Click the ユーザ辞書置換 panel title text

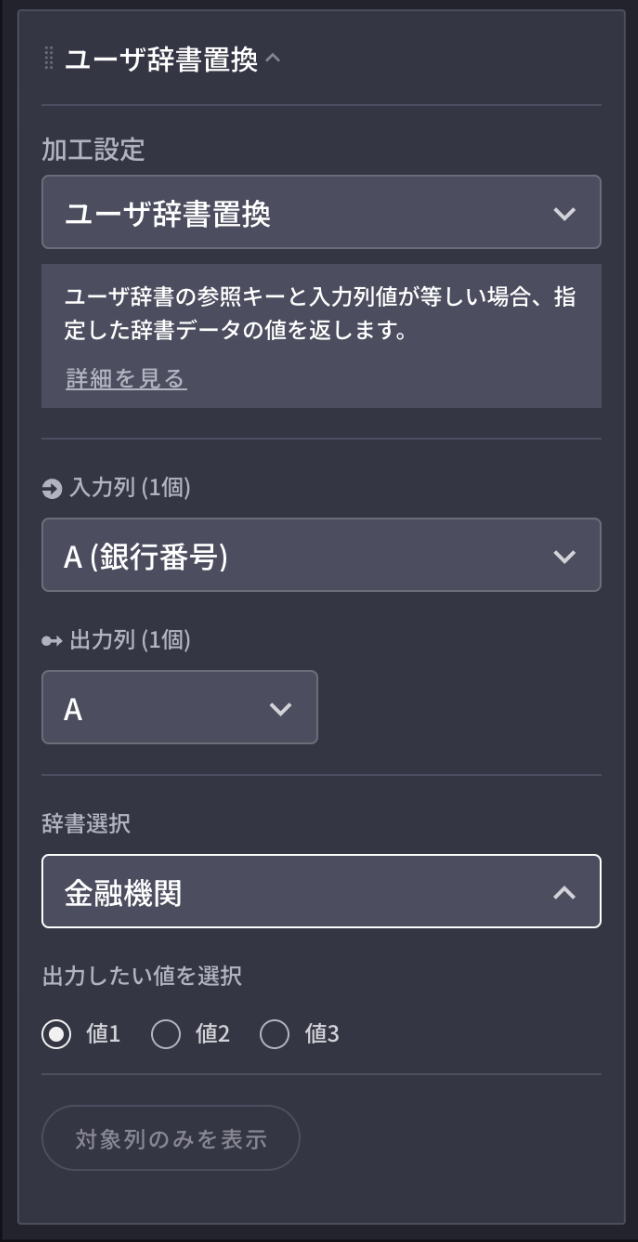161,60
